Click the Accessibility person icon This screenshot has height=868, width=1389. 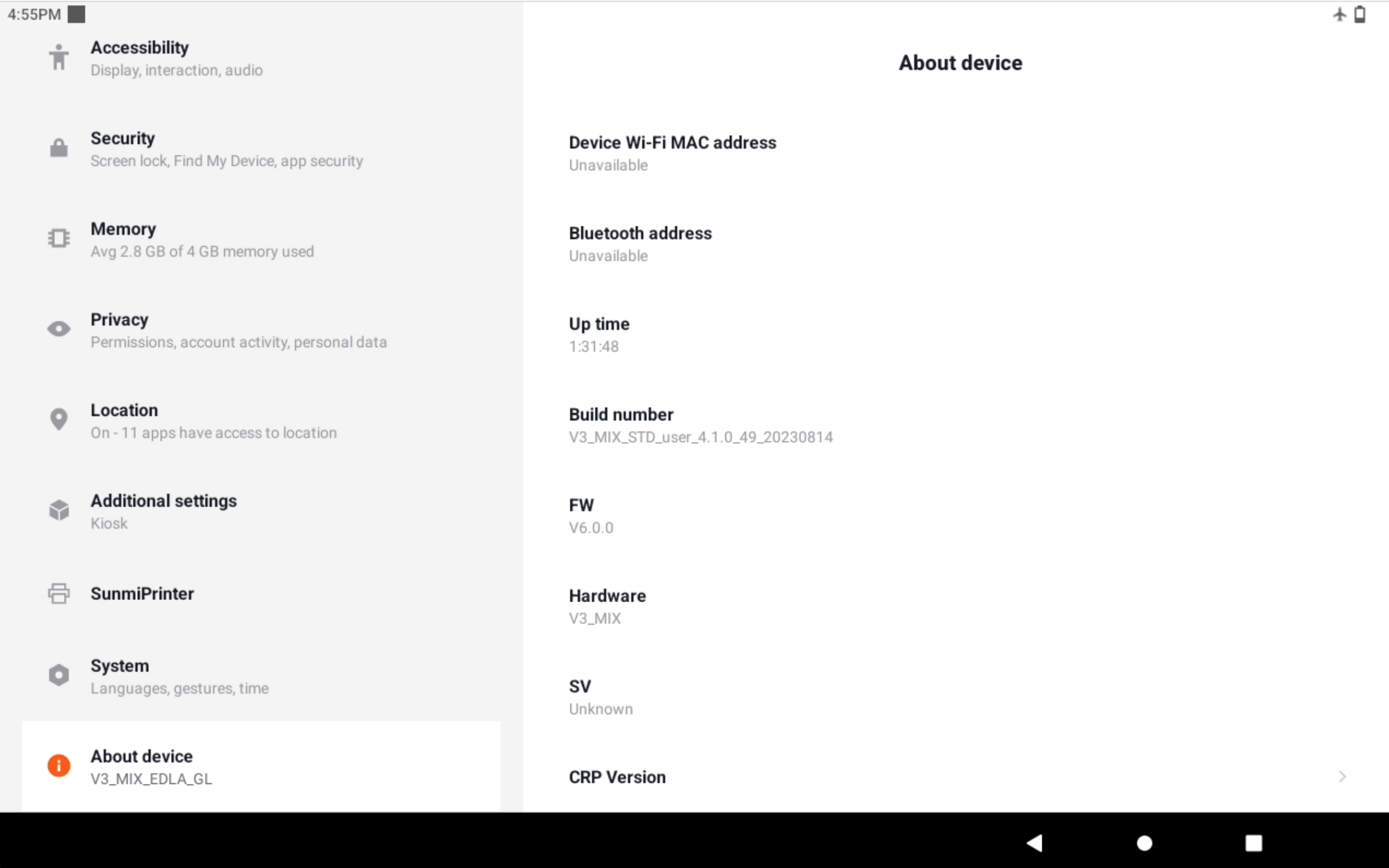pyautogui.click(x=58, y=57)
